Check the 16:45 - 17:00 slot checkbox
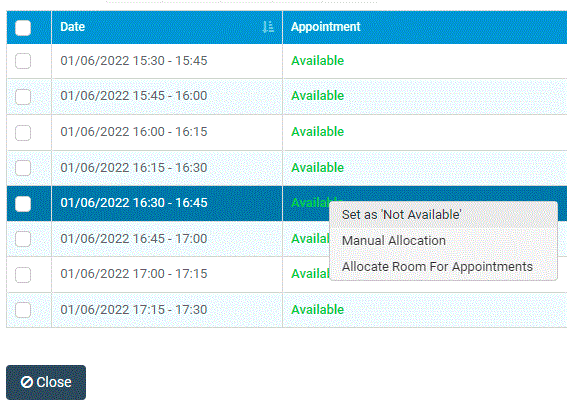The image size is (567, 409). click(x=23, y=239)
